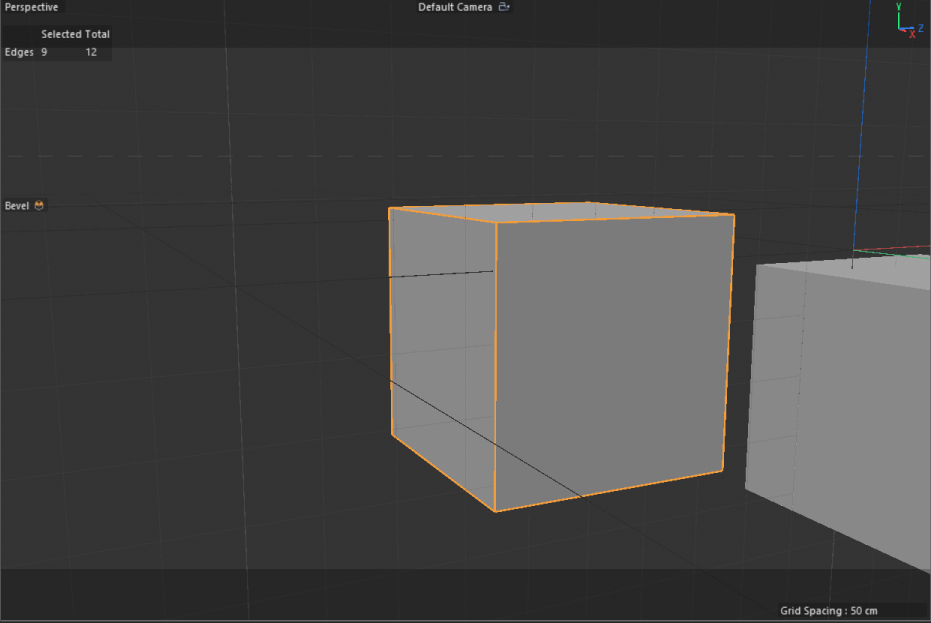Image resolution: width=931 pixels, height=623 pixels.
Task: Click the Bevel tool icon badge
Action: (x=38, y=205)
